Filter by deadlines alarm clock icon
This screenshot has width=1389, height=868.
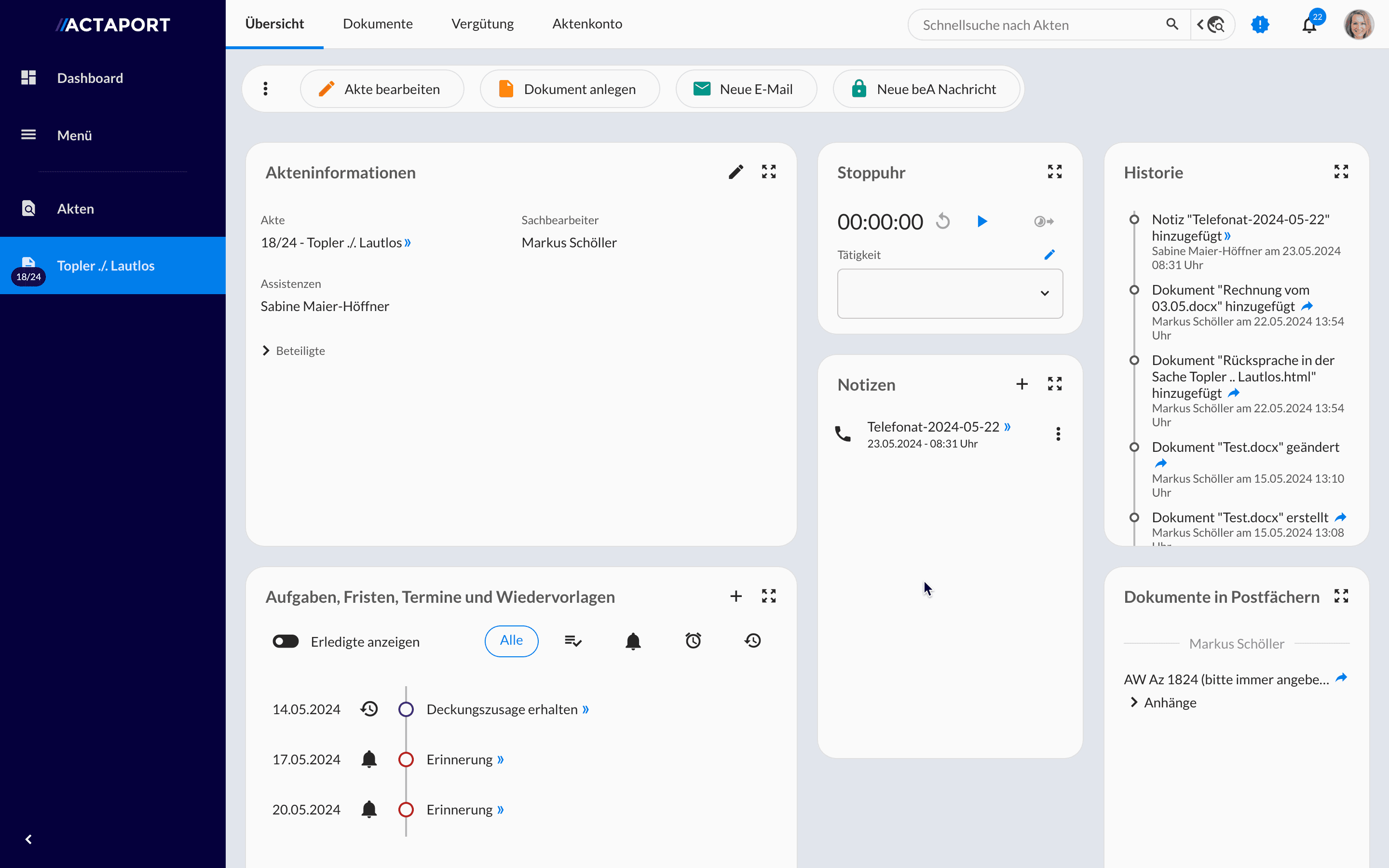694,641
